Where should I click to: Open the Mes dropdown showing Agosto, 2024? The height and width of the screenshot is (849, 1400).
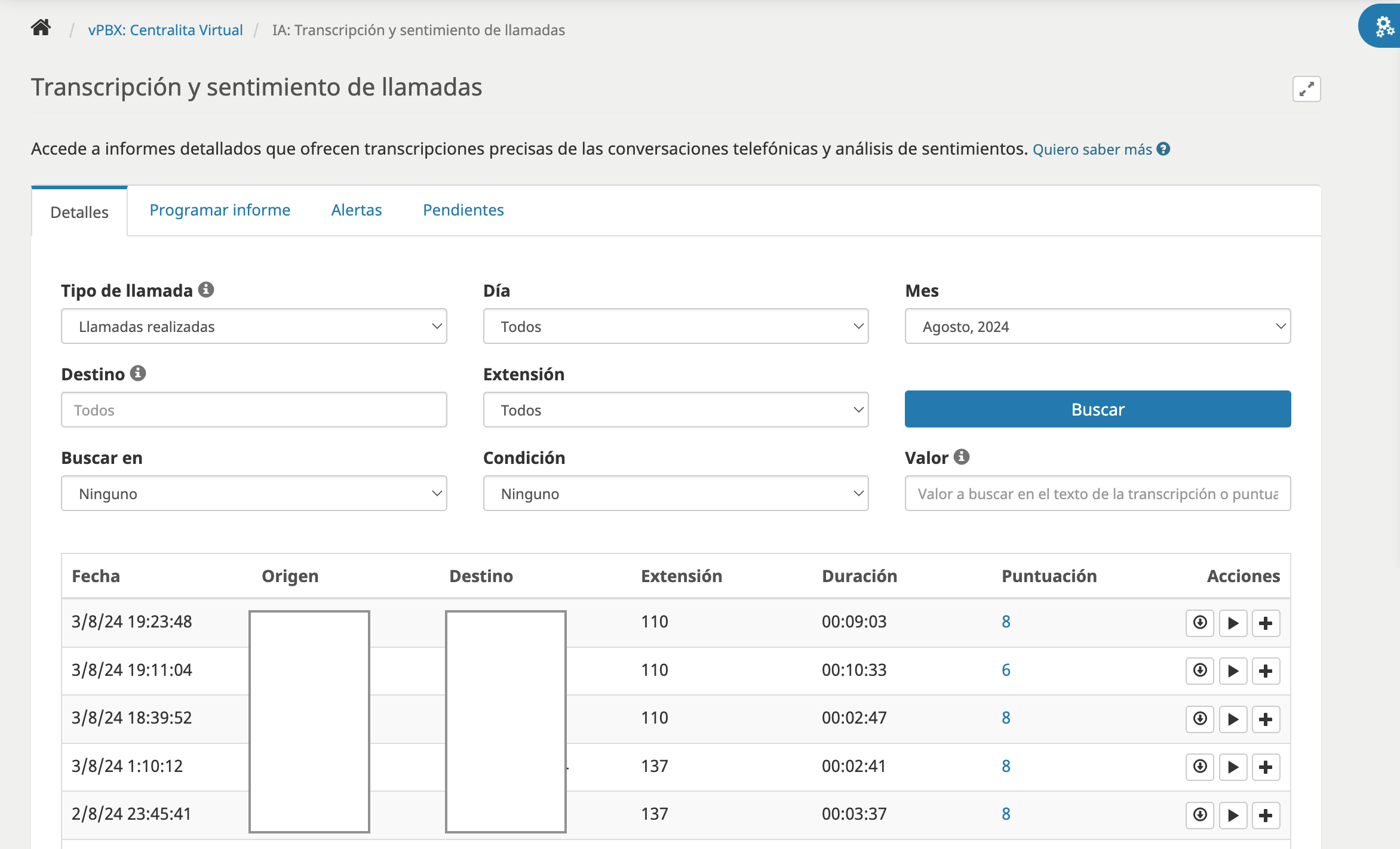[x=1098, y=326]
